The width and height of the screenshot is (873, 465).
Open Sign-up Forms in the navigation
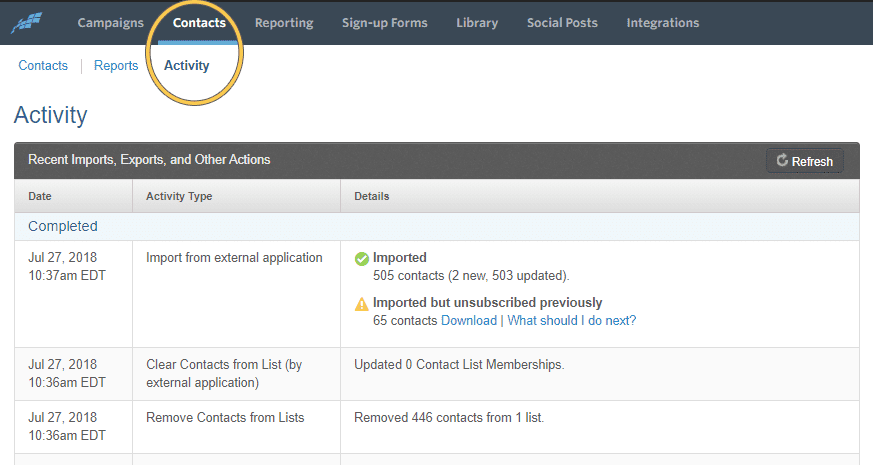(385, 23)
